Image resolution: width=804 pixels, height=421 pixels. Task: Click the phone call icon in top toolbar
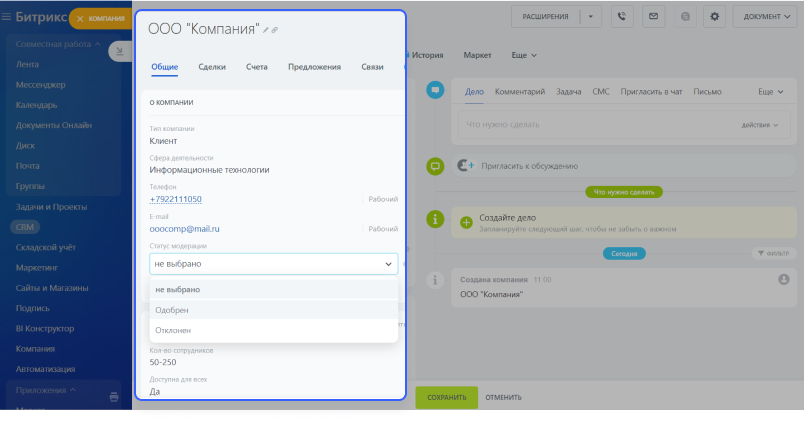click(x=624, y=16)
